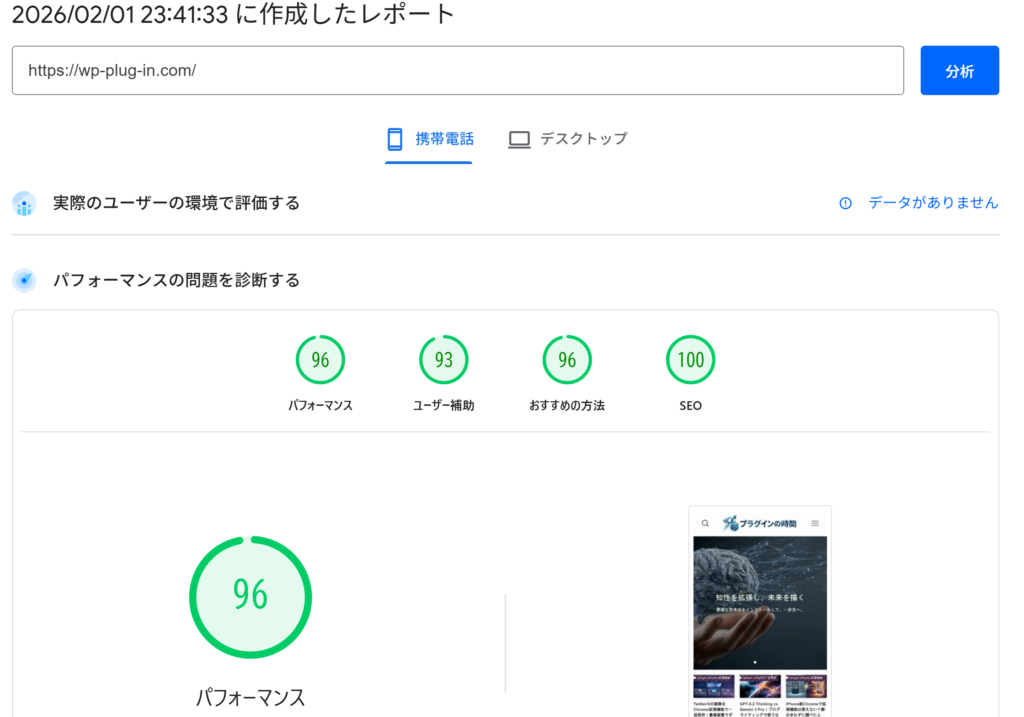Jump to the small パフォーマンス 96 score gauge
Viewport: 1024px width, 717px height.
(x=320, y=360)
